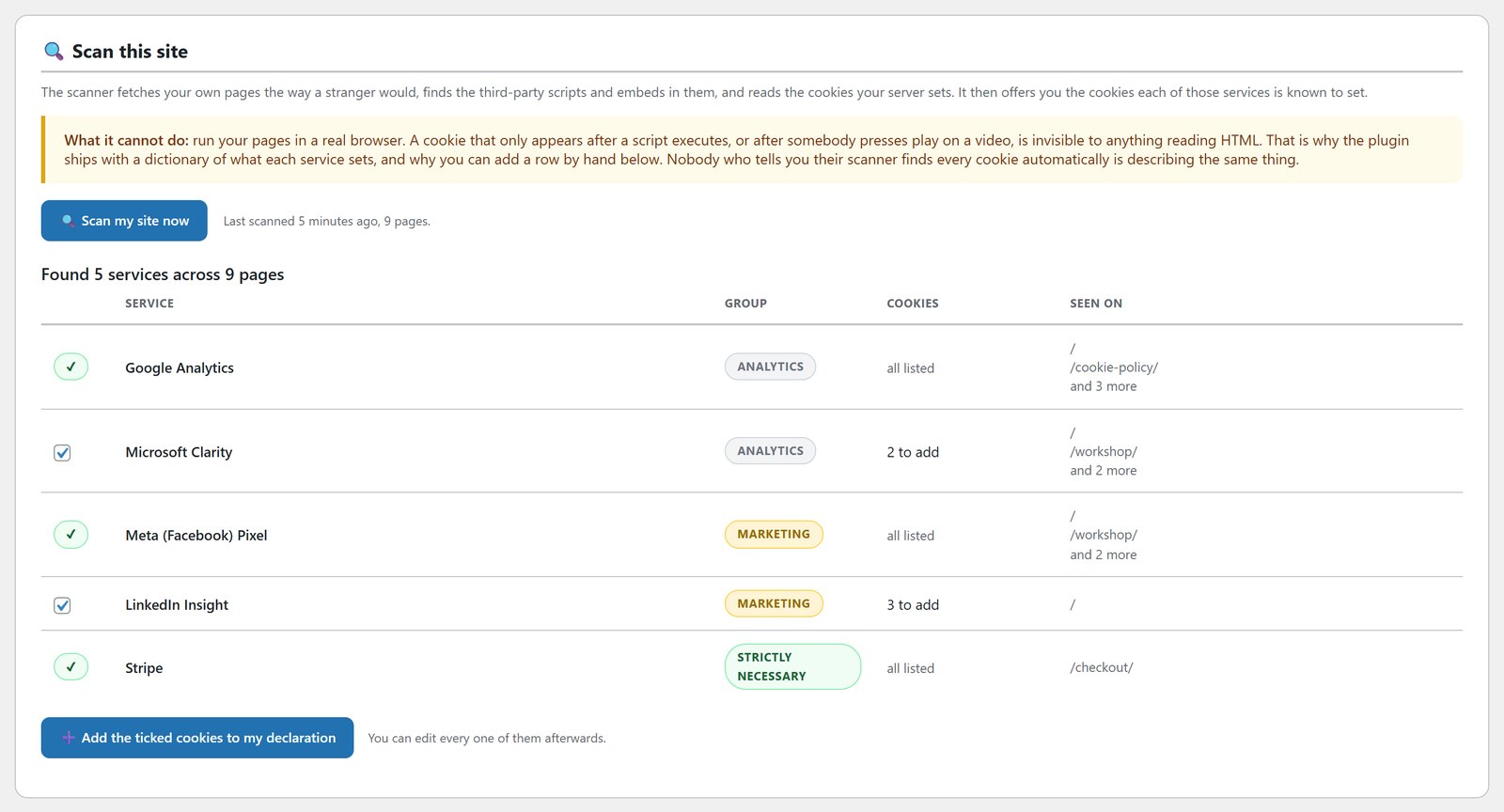
Task: Click the "Last scanned 5 minutes ago" status
Action: tap(327, 222)
